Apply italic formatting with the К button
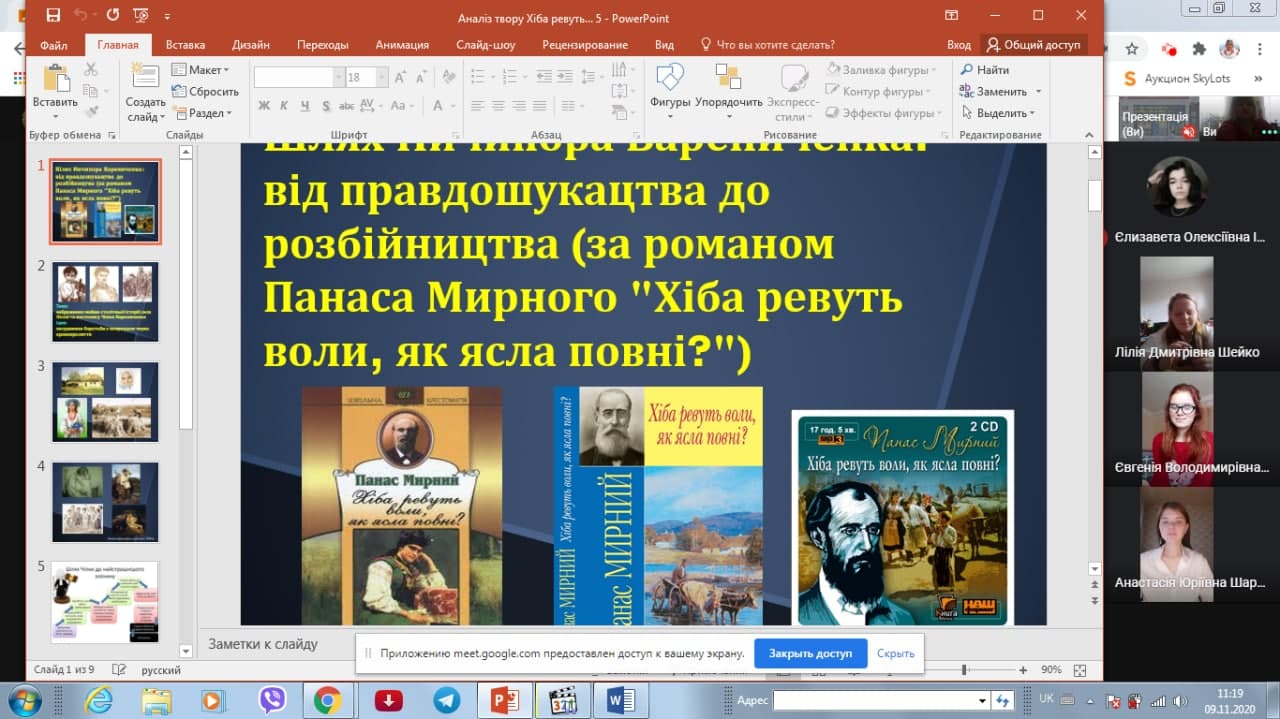1280x719 pixels. pos(284,105)
